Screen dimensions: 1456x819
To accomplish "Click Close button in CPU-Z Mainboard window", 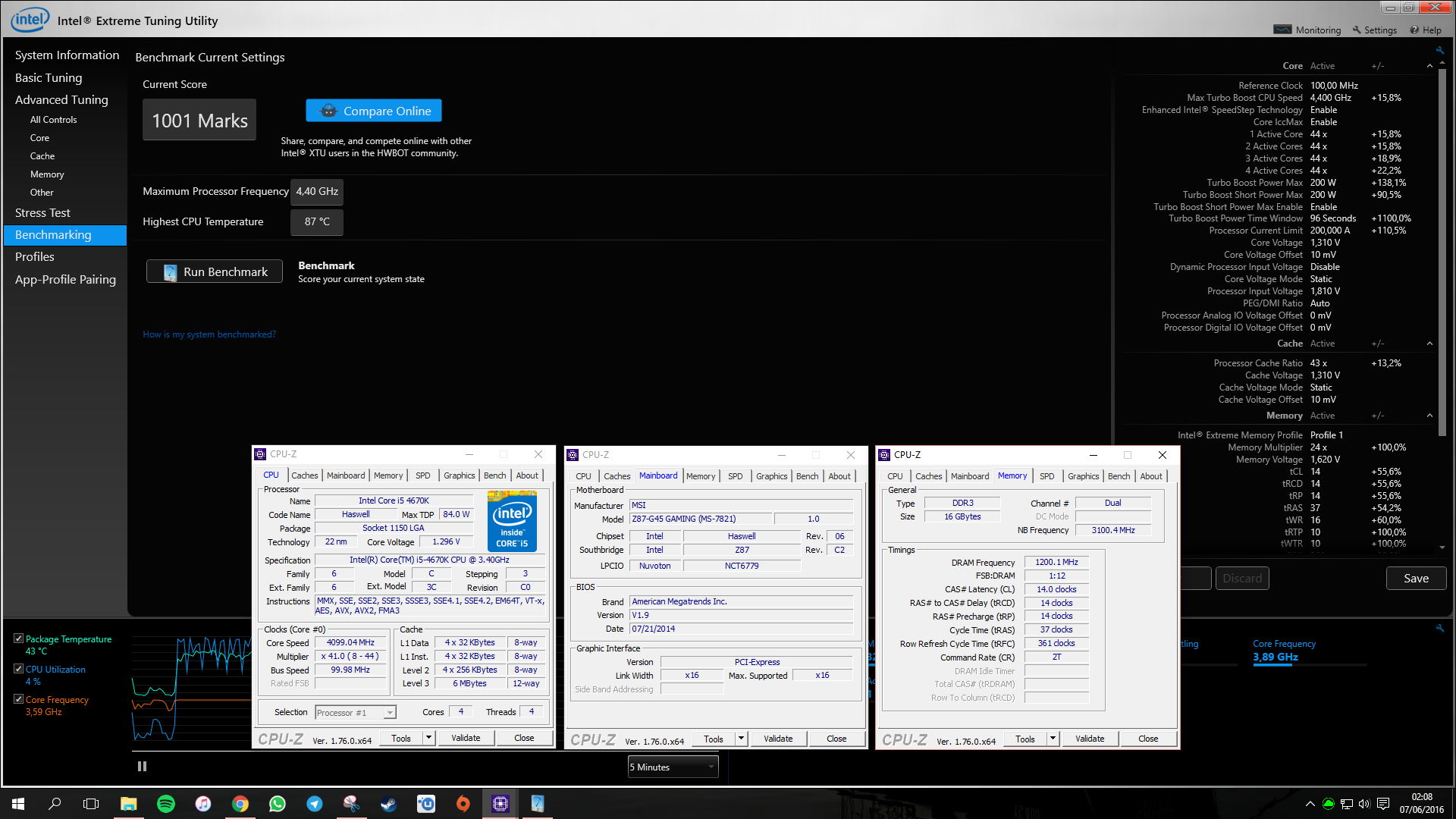I will click(836, 739).
